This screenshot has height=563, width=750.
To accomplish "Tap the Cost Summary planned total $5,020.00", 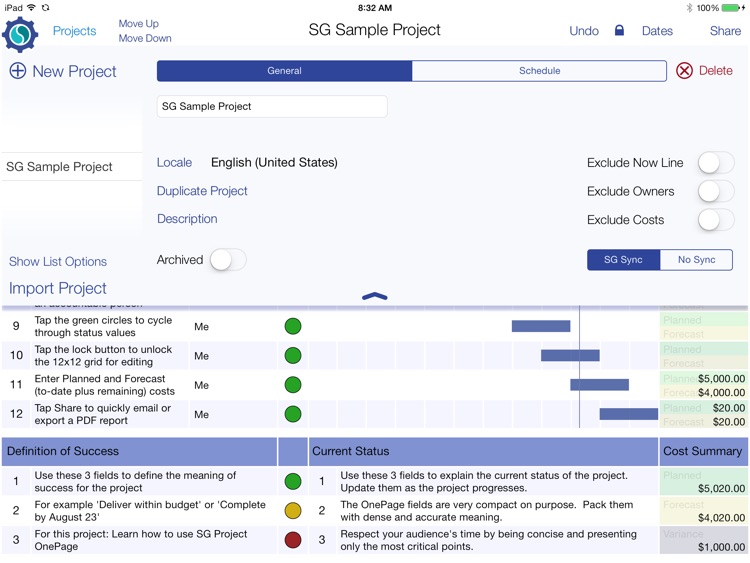I will pyautogui.click(x=721, y=488).
